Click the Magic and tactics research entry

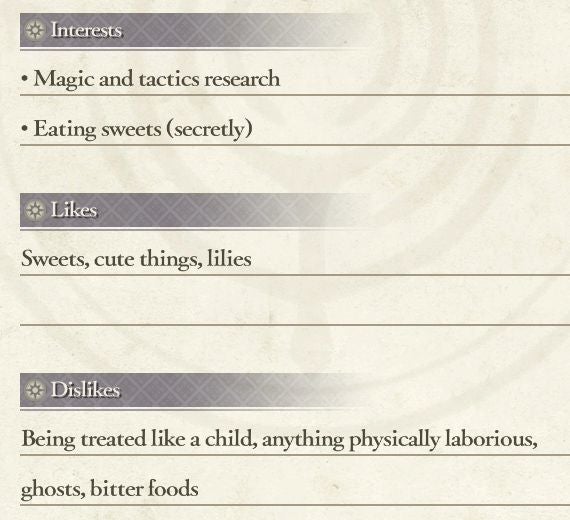[x=157, y=79]
